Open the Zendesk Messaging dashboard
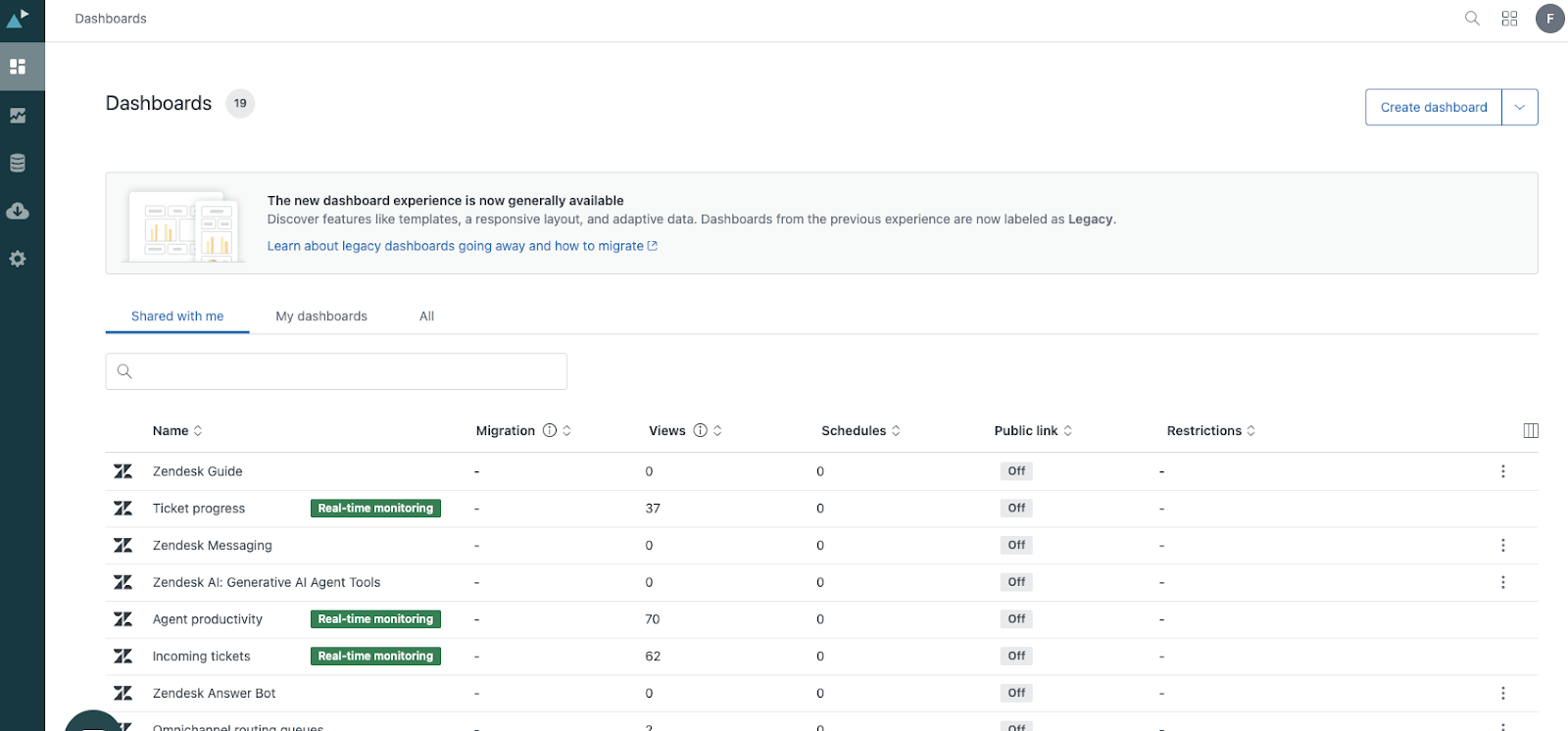Screen dimensions: 1568x731 [x=213, y=545]
